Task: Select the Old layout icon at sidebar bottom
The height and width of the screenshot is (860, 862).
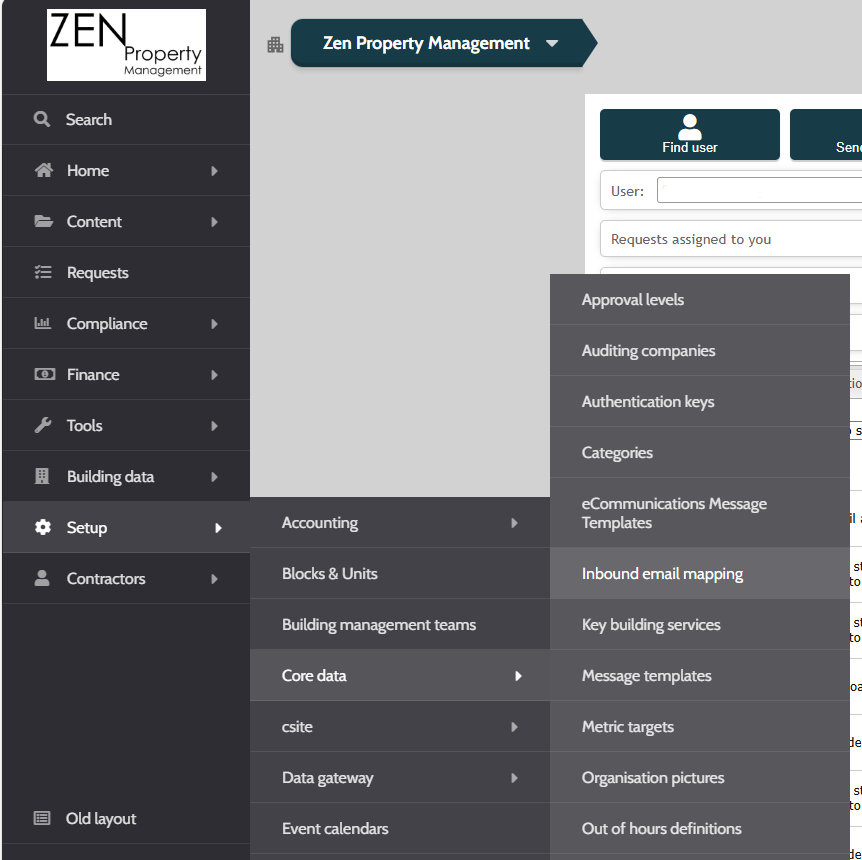Action: click(x=40, y=818)
